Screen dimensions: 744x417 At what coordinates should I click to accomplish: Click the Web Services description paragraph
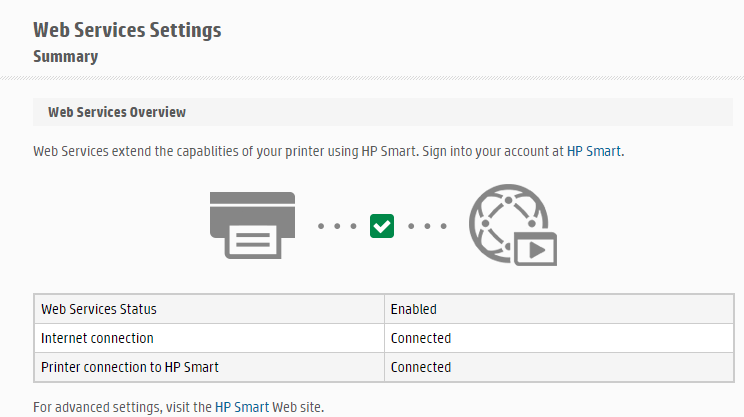point(328,151)
